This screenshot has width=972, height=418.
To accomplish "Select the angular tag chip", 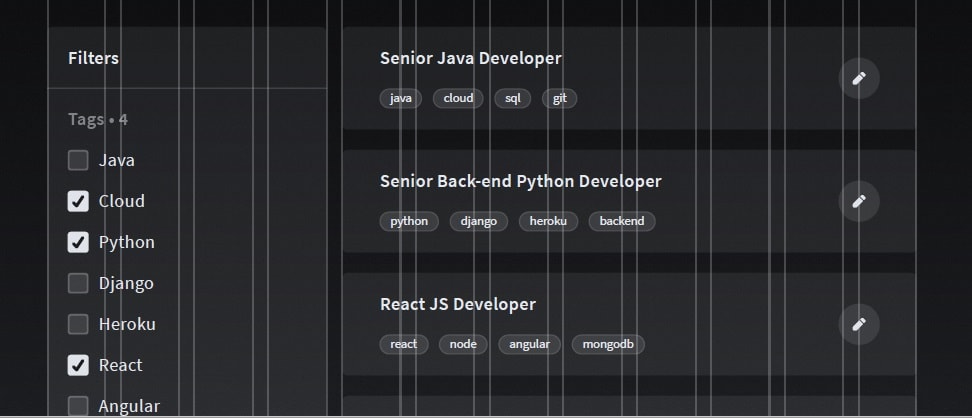I will 529,344.
